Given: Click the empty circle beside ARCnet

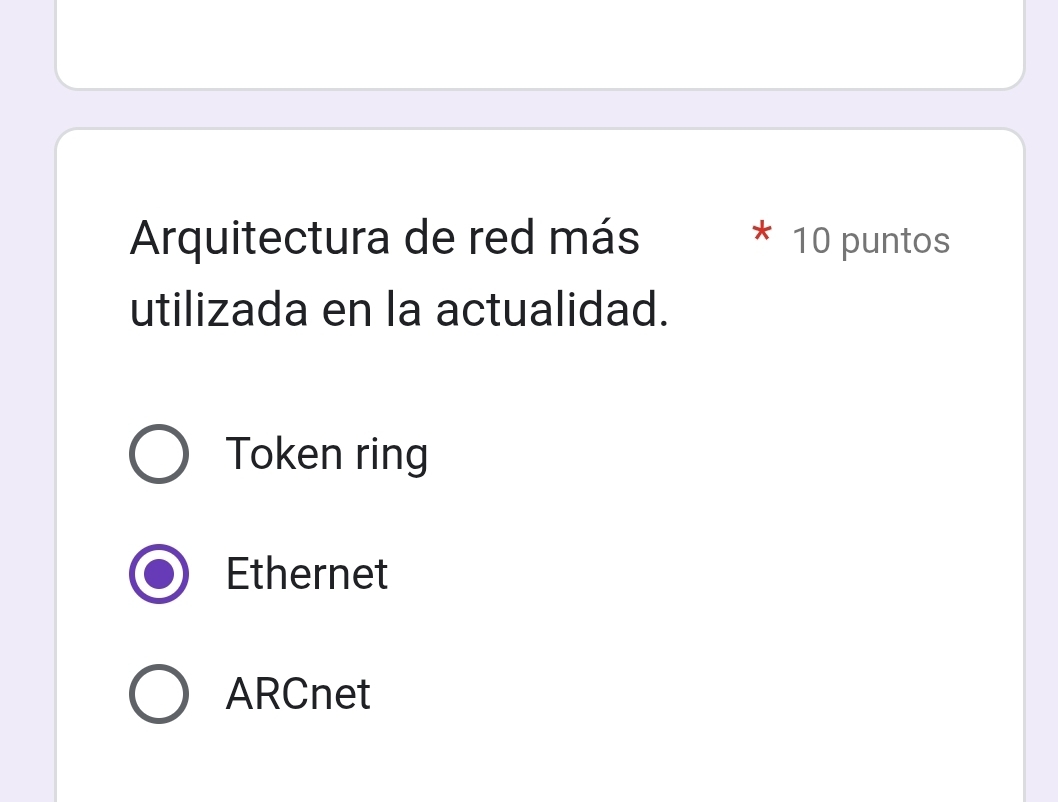Looking at the screenshot, I should point(158,693).
